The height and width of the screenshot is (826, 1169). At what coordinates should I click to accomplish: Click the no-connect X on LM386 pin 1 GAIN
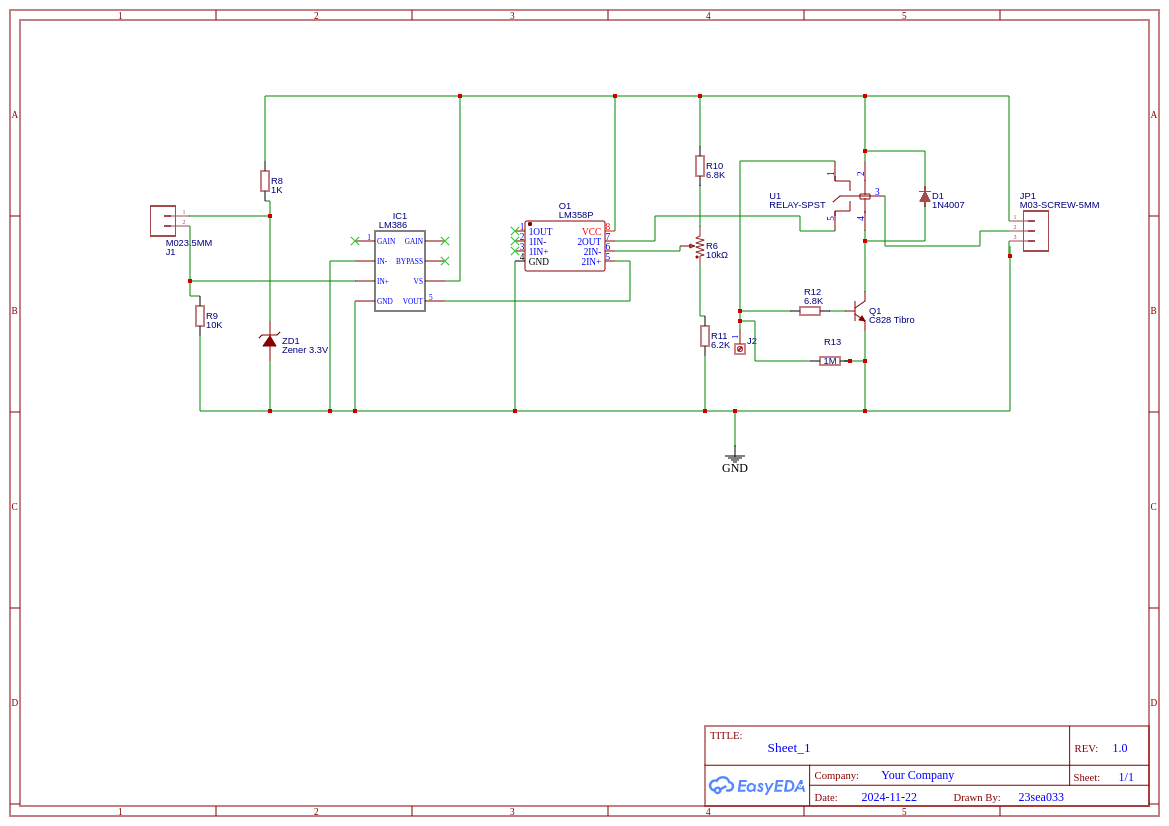pos(355,241)
